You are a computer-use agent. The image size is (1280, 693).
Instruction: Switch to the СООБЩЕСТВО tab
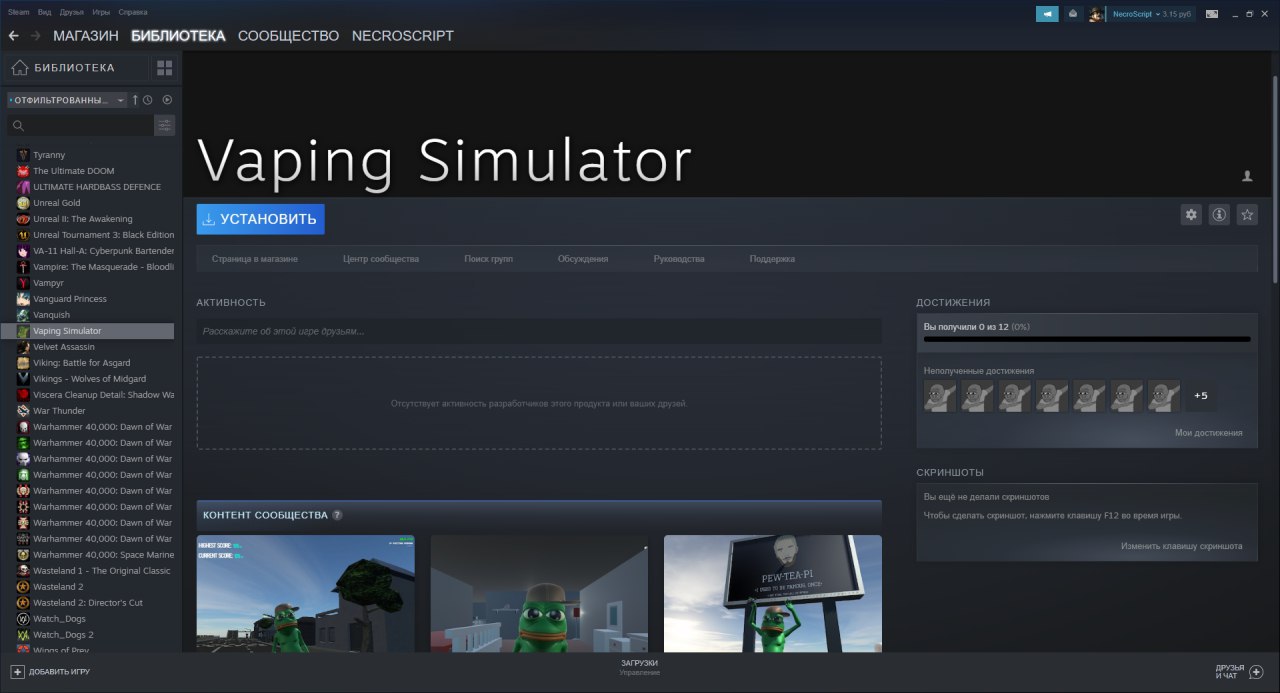click(289, 36)
